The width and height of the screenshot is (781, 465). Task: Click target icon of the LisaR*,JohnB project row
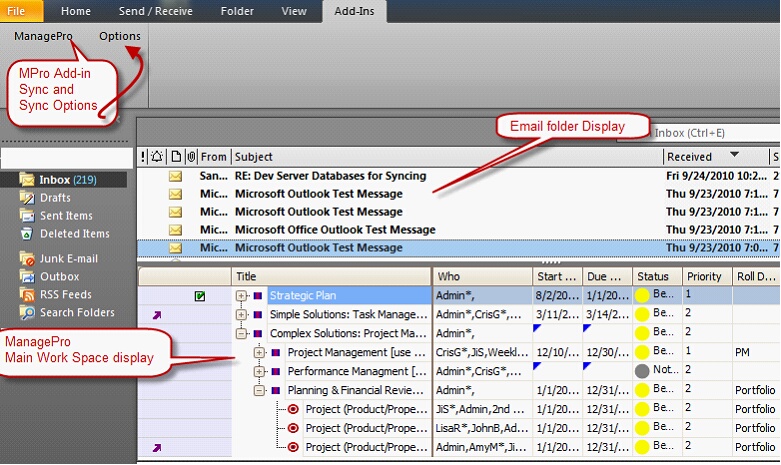click(293, 428)
